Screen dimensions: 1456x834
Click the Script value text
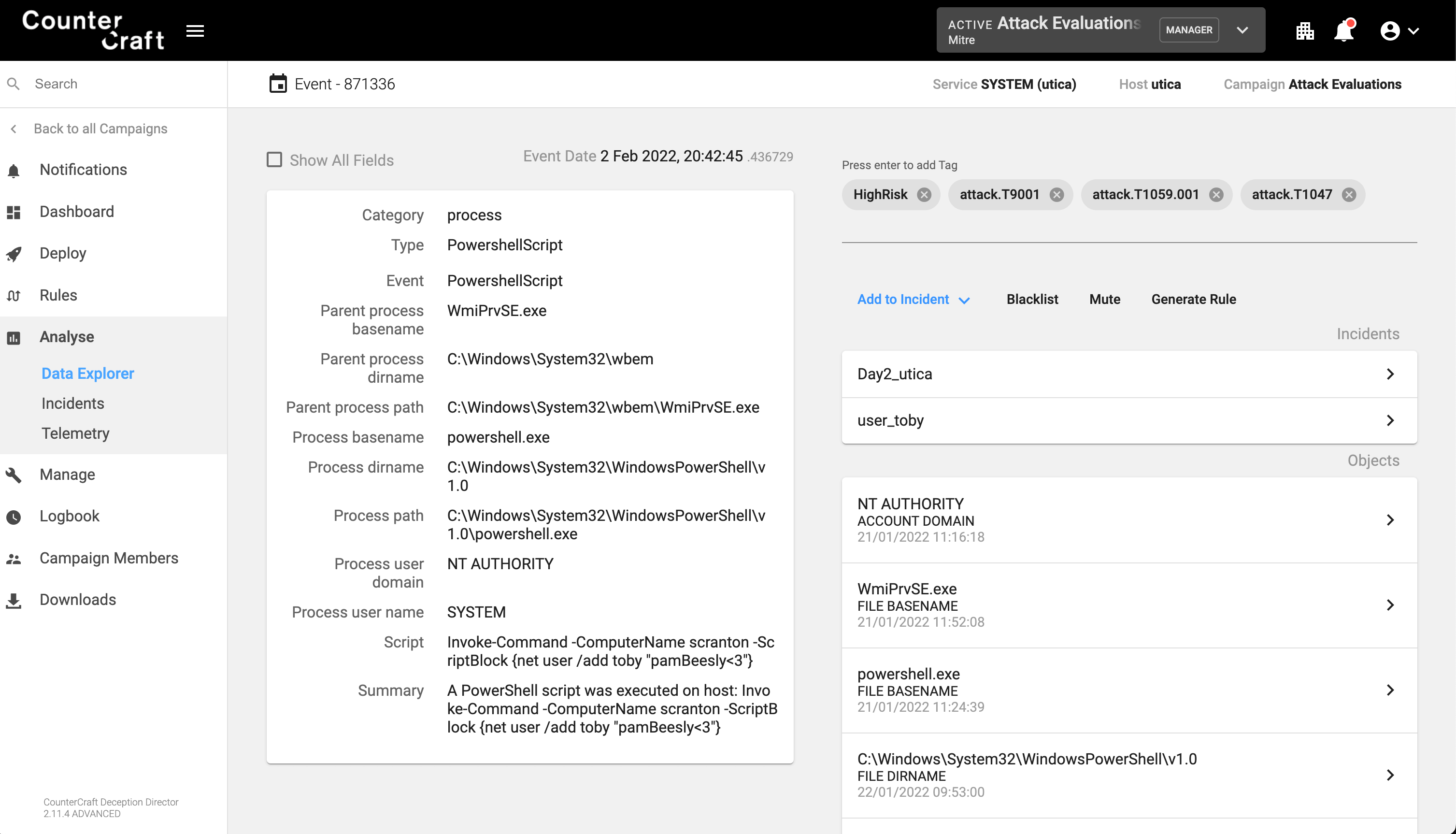(610, 652)
